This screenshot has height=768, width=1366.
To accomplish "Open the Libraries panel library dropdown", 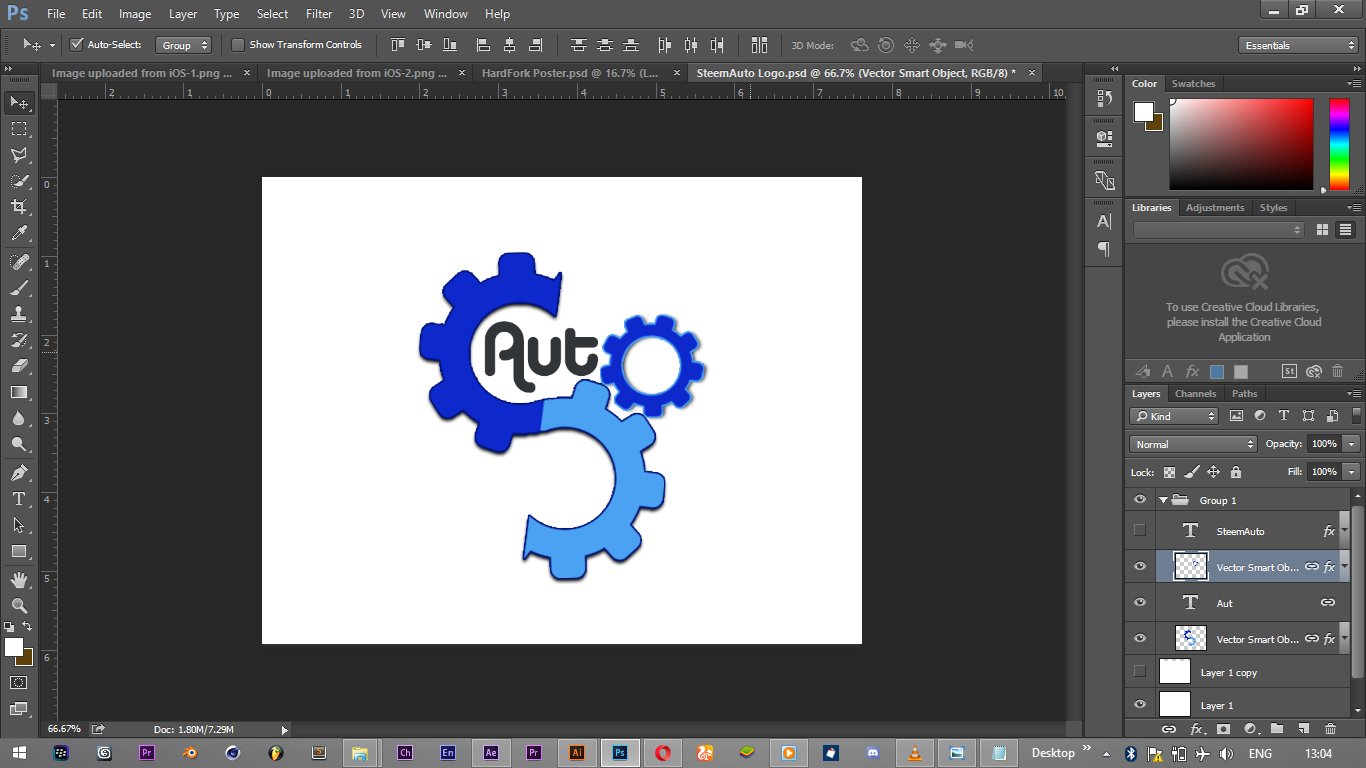I will 1219,230.
